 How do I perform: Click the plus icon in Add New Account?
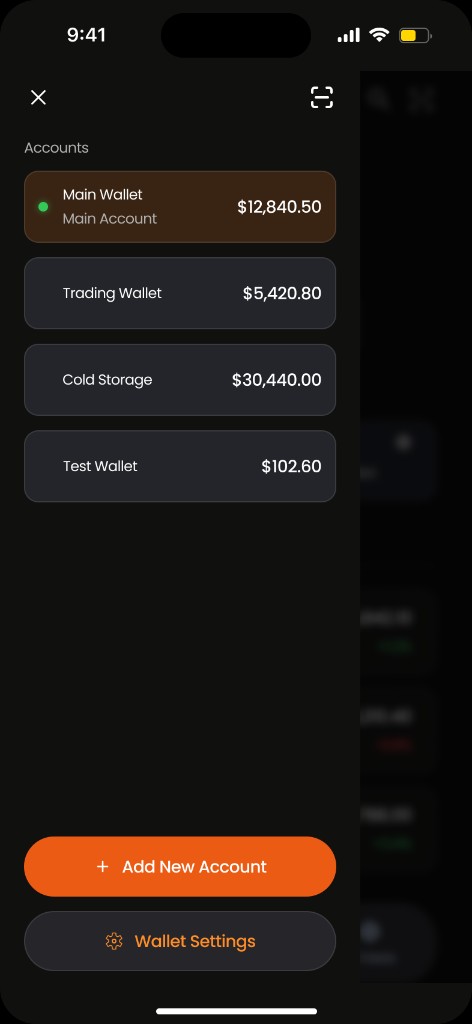[x=102, y=867]
